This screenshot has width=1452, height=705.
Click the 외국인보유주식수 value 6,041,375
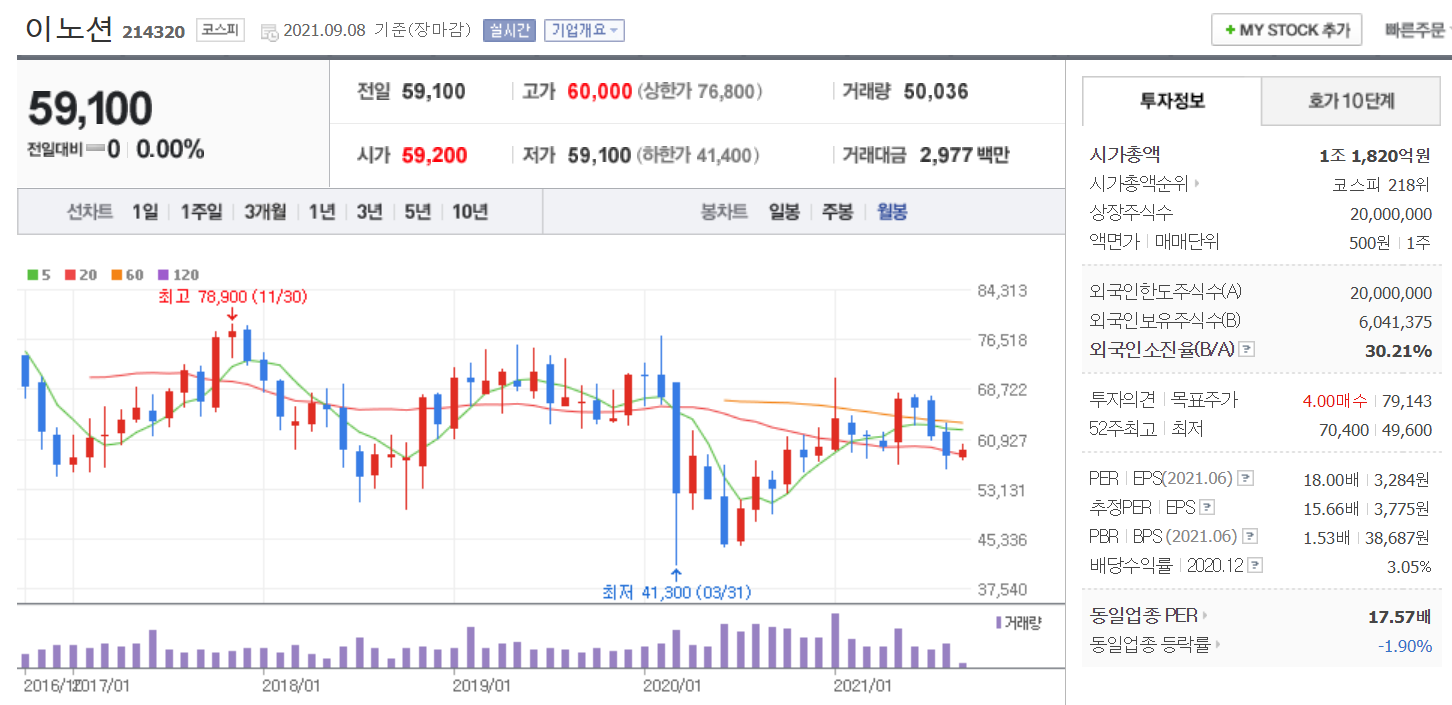(1395, 322)
